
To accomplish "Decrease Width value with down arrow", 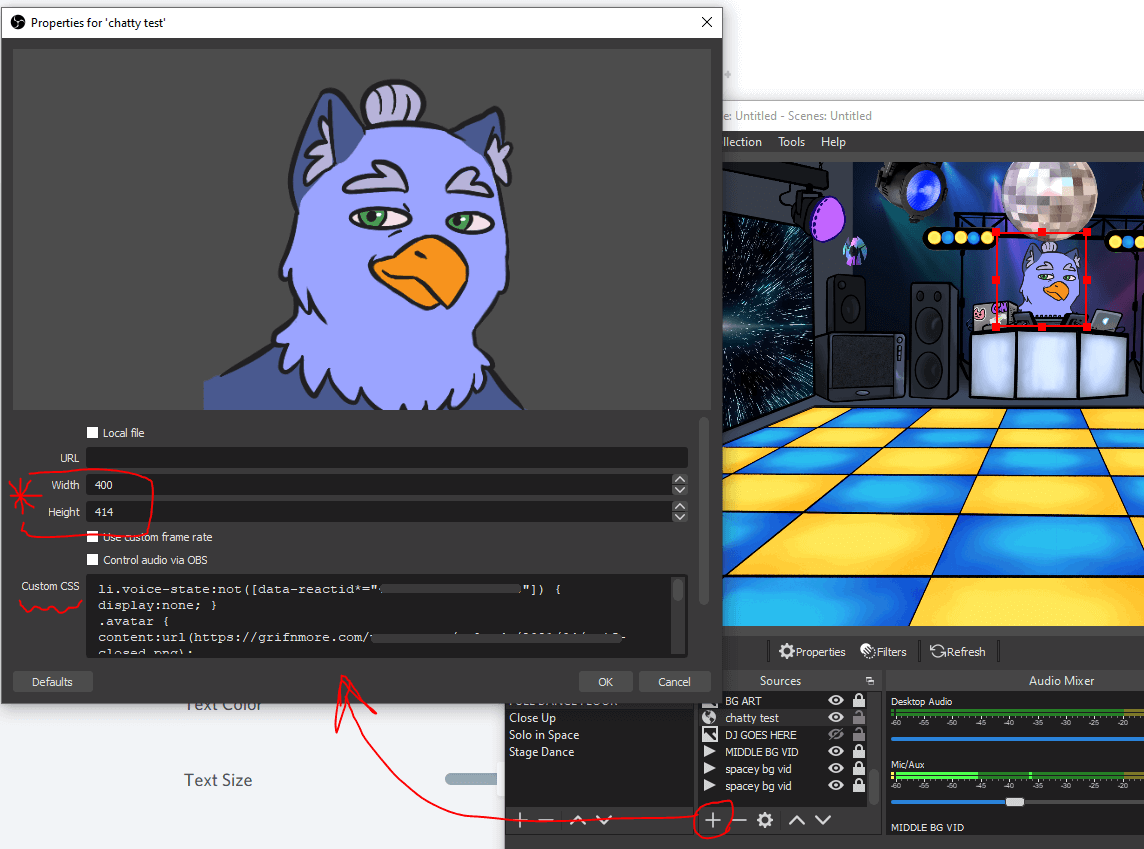I will (x=679, y=490).
